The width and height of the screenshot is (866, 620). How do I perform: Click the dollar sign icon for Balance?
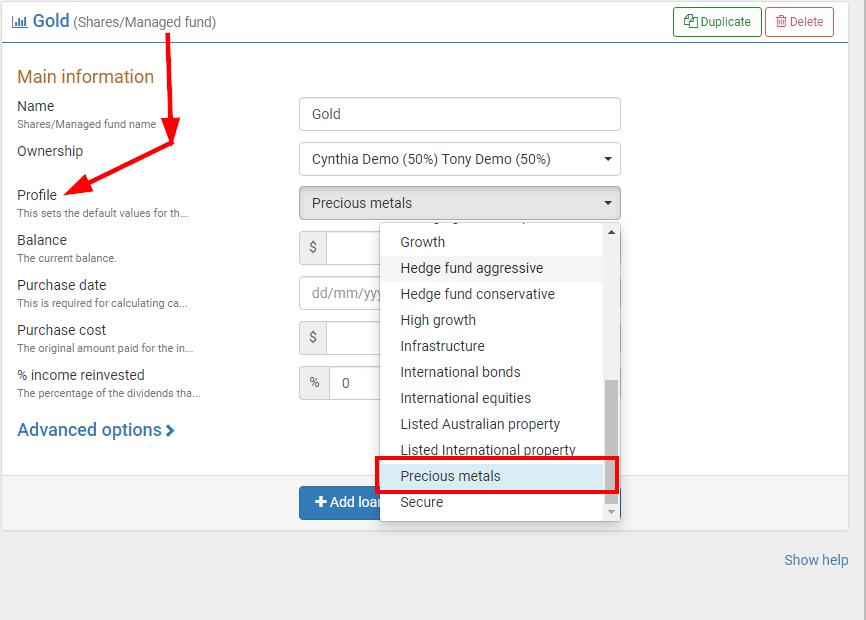pos(313,248)
